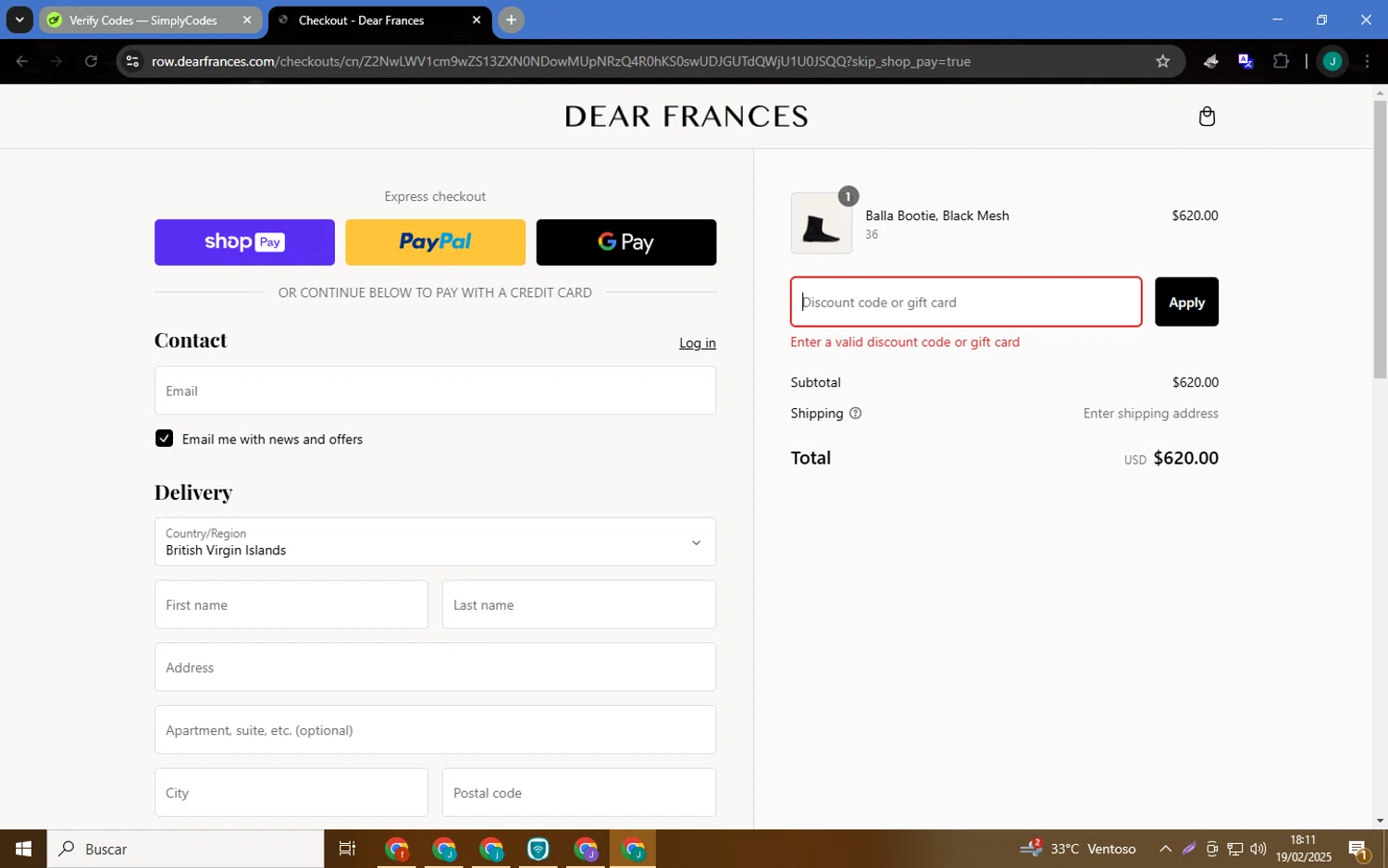Open the active Chrome window in taskbar
This screenshot has height=868, width=1388.
coord(633,849)
